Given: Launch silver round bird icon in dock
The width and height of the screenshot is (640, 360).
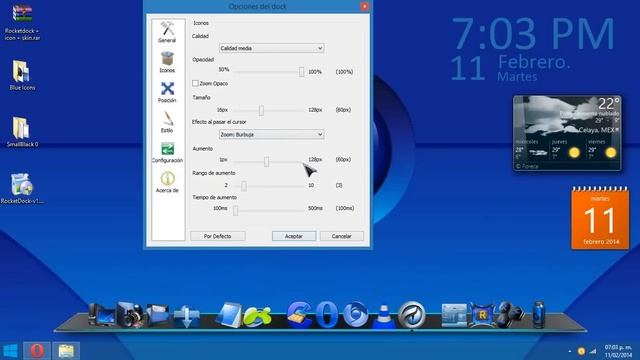Looking at the screenshot, I should [x=412, y=315].
